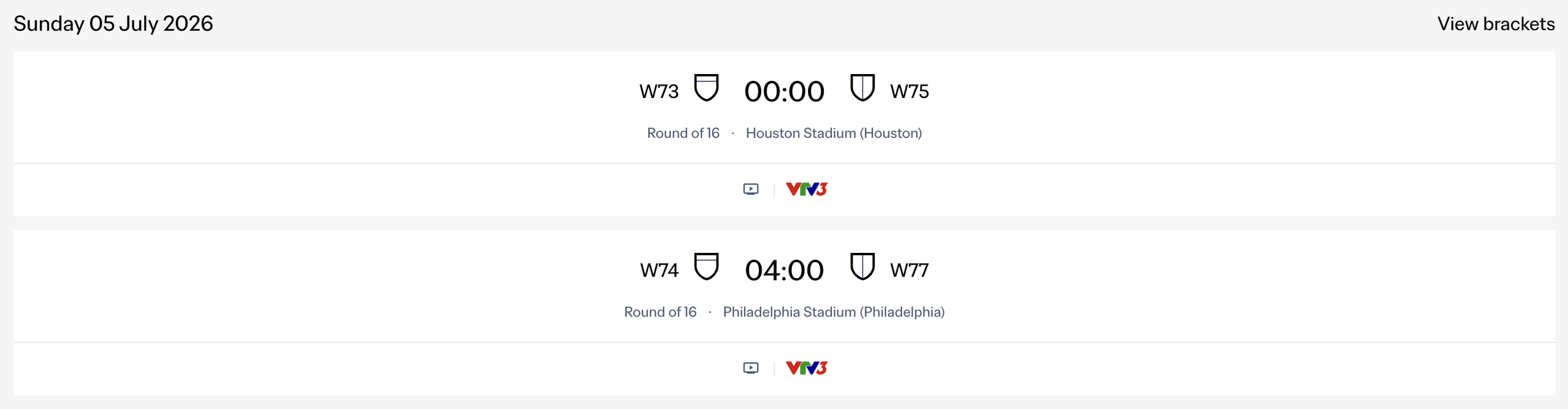Click the Sunday 05 July 2026 heading
Screen dimensions: 1568x409
click(x=113, y=24)
